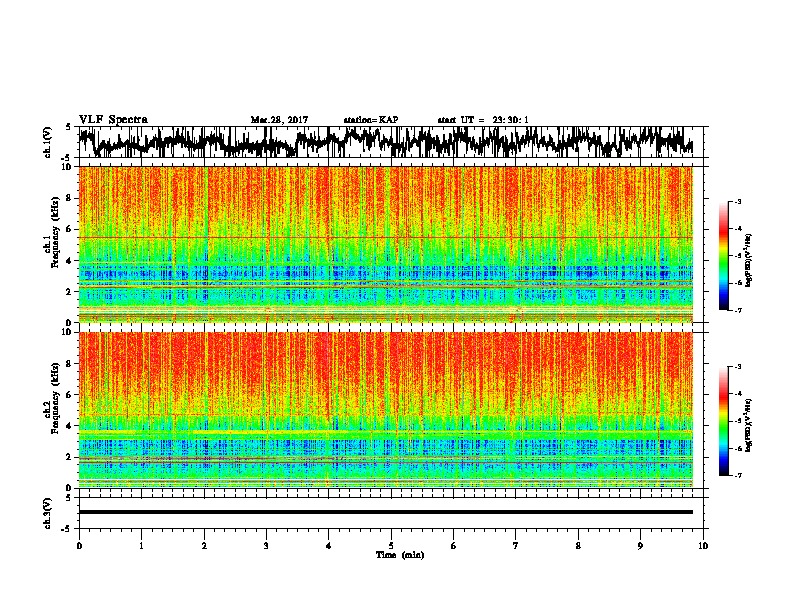
Task: Click the time axis tick label "2"
Action: (204, 546)
